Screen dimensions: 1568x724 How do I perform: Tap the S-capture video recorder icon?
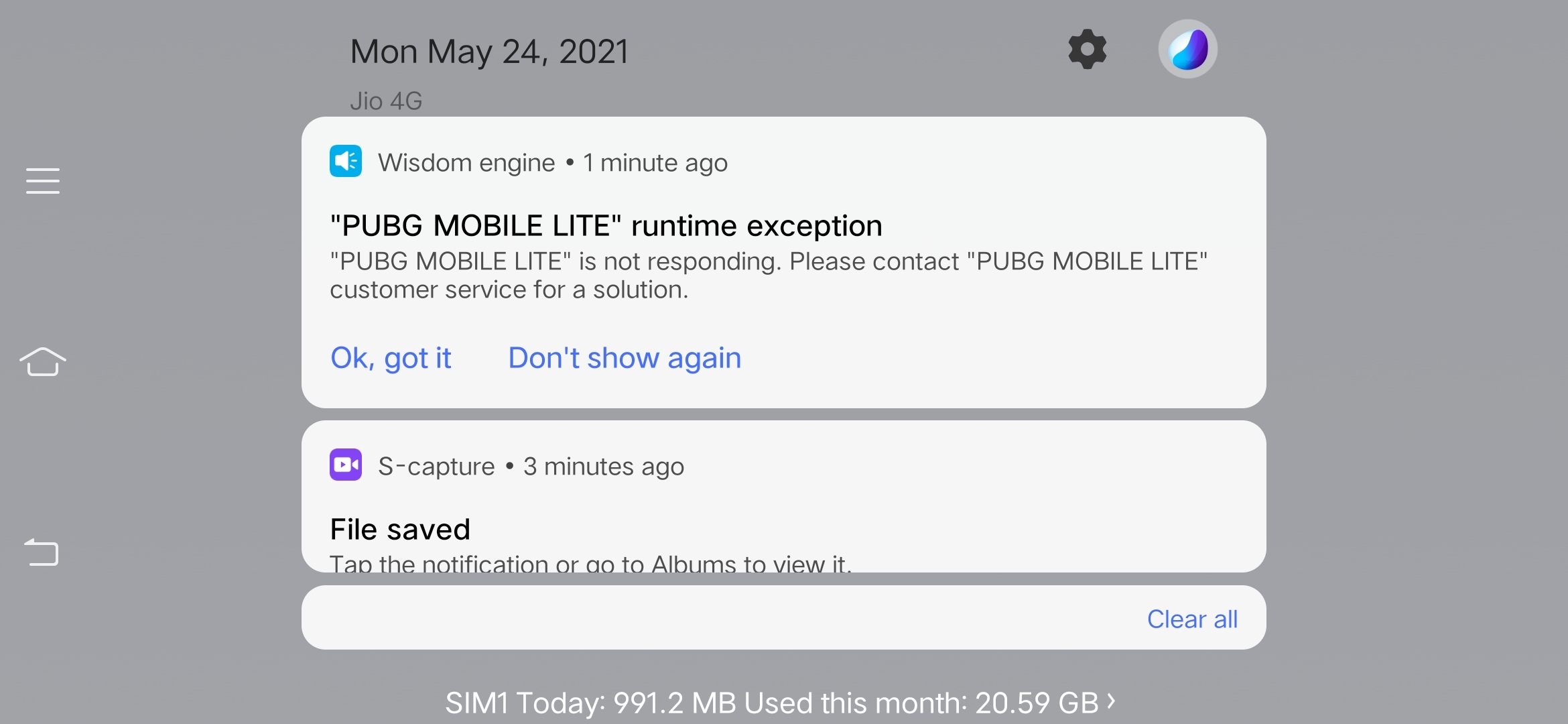(345, 465)
